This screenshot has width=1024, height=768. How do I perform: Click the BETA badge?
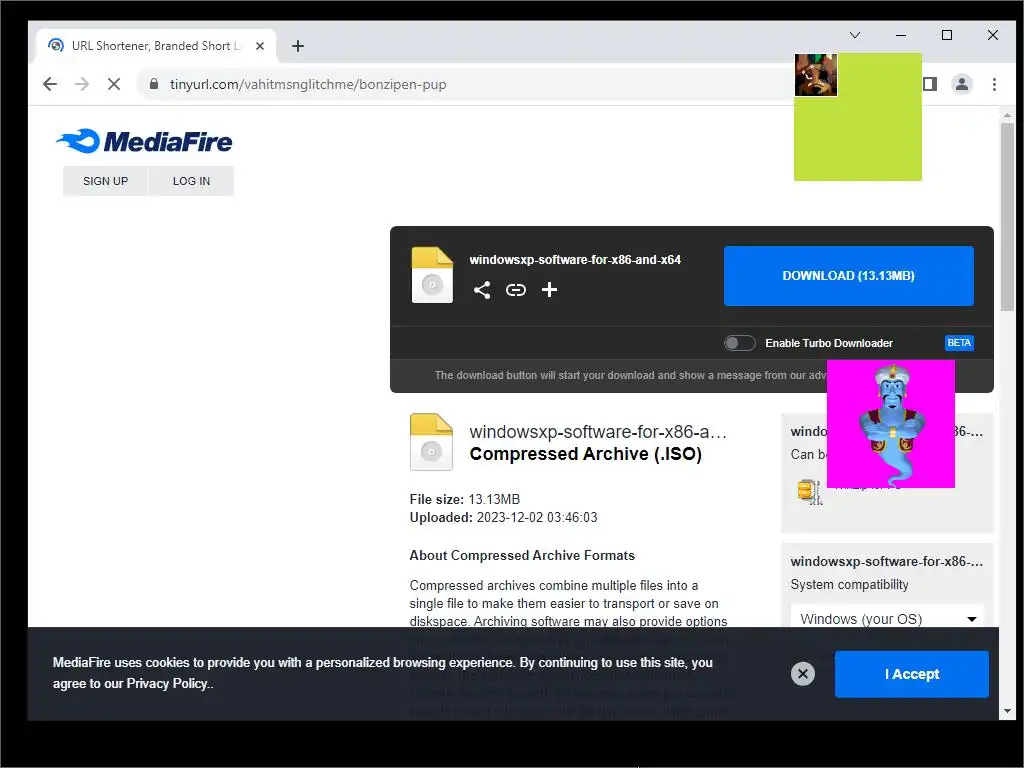pos(959,343)
